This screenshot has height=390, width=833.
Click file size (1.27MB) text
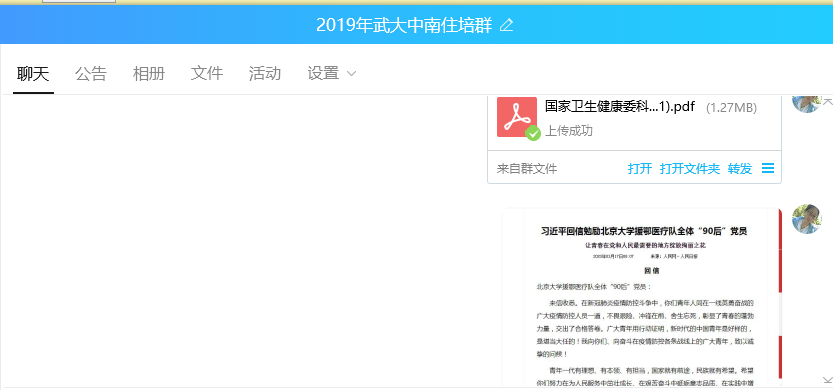[731, 108]
